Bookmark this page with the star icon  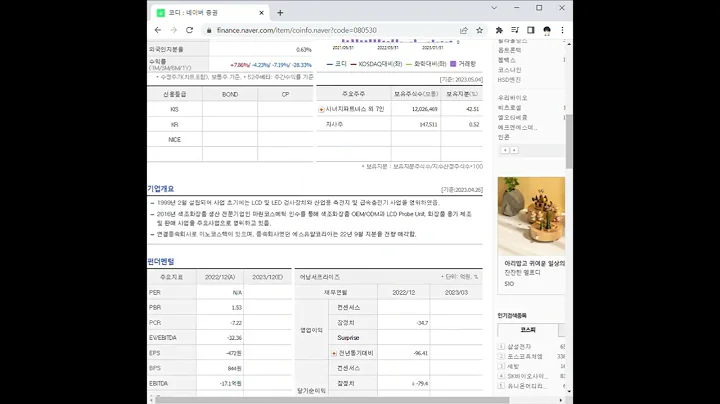click(x=479, y=30)
